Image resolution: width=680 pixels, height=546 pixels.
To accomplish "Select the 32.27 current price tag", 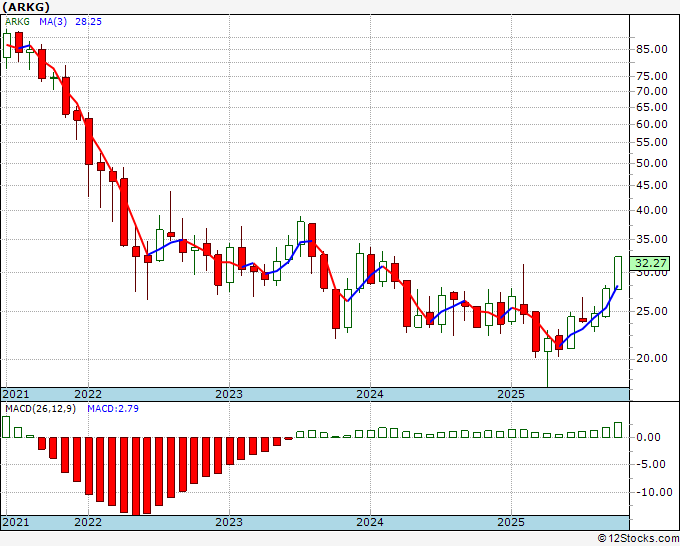I will coord(650,263).
